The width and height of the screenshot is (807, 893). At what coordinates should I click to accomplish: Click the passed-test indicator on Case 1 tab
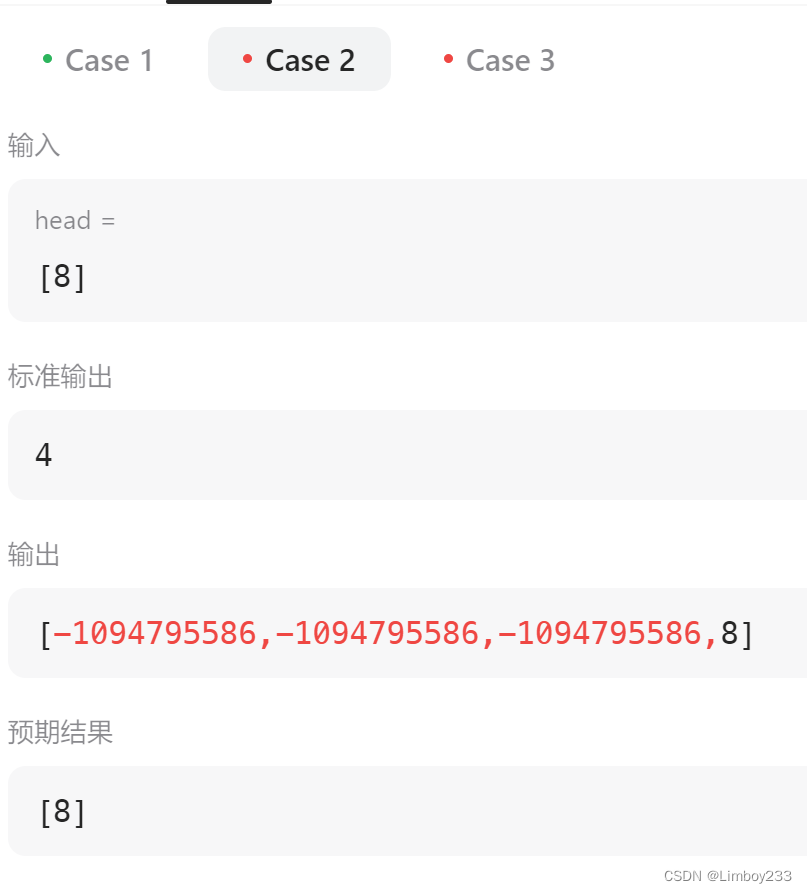[48, 60]
